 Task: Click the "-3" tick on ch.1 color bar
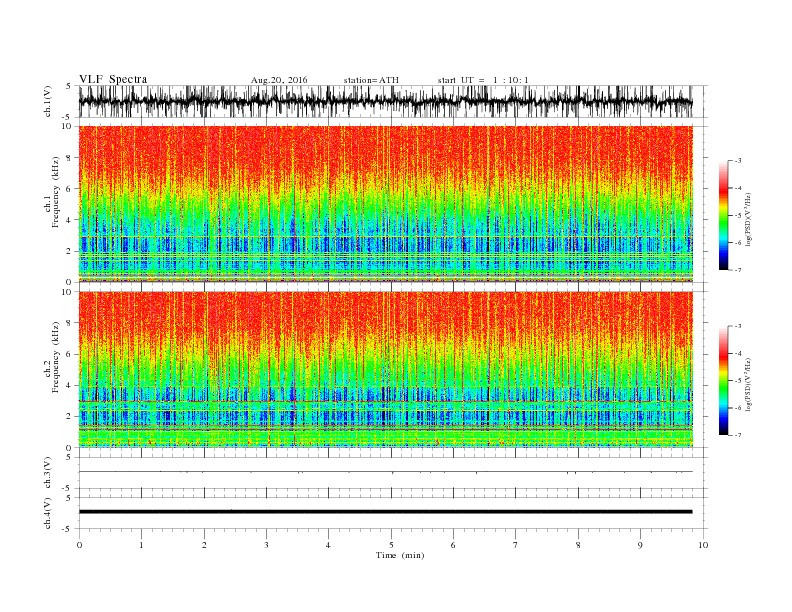coord(738,161)
